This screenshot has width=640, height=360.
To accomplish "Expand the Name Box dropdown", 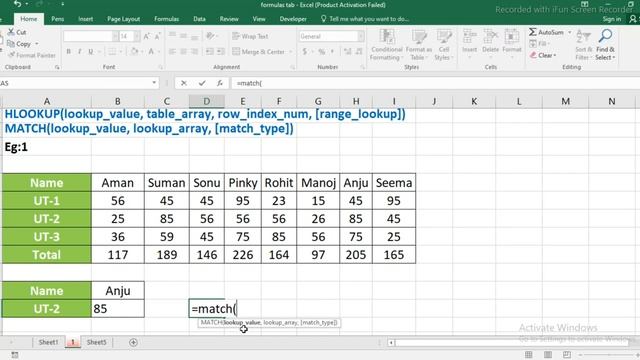I will coord(154,83).
